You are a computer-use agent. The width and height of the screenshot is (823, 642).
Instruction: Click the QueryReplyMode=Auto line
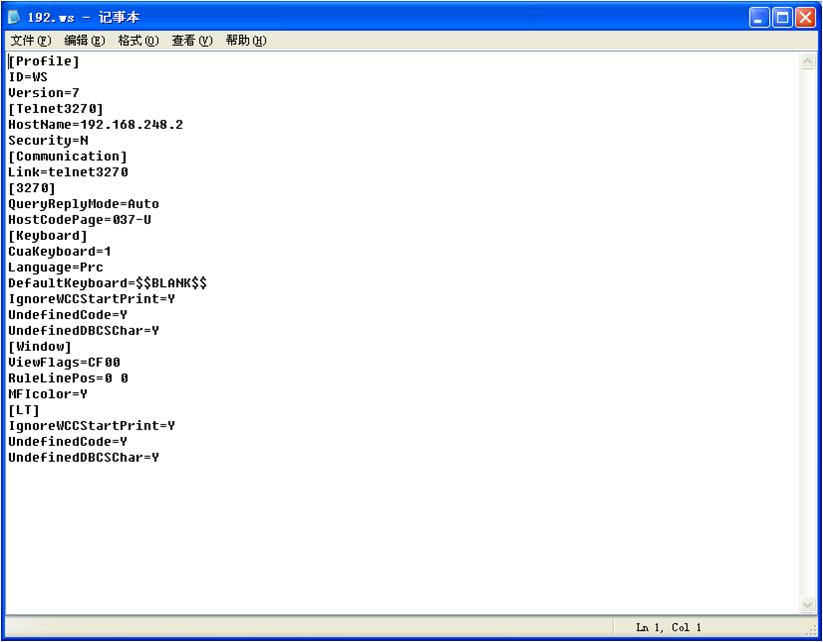[x=83, y=204]
